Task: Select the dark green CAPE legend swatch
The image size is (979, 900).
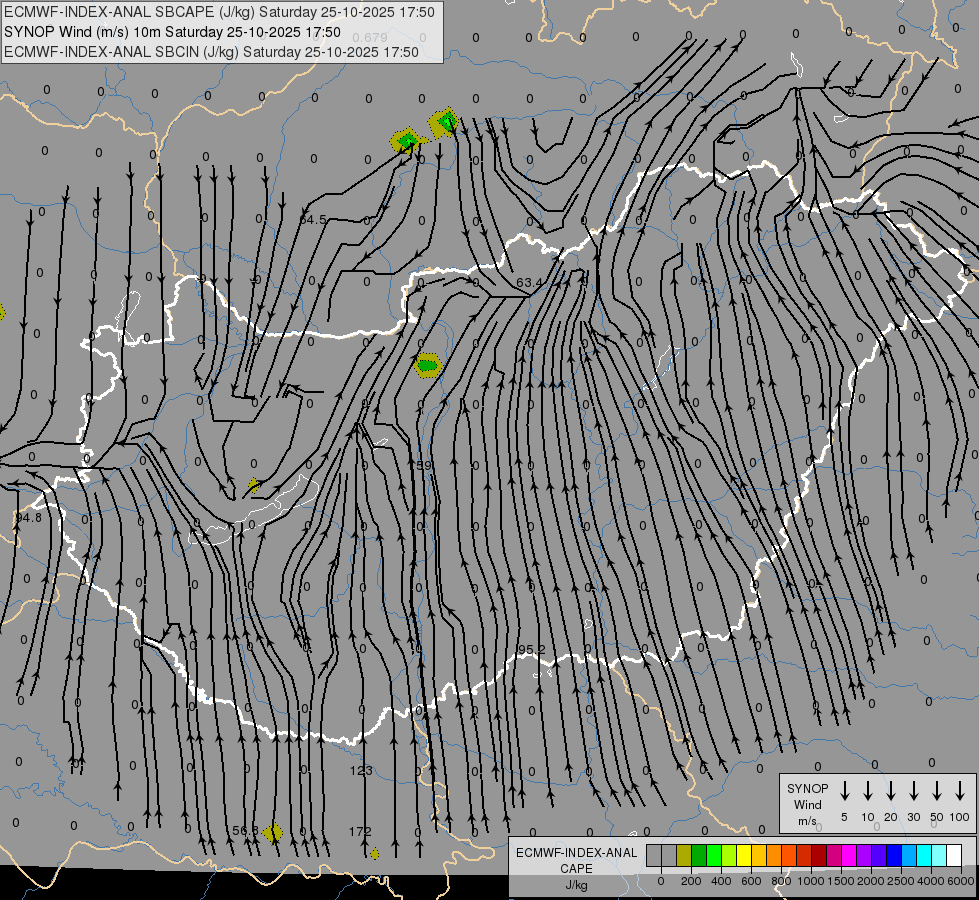Action: tap(699, 855)
